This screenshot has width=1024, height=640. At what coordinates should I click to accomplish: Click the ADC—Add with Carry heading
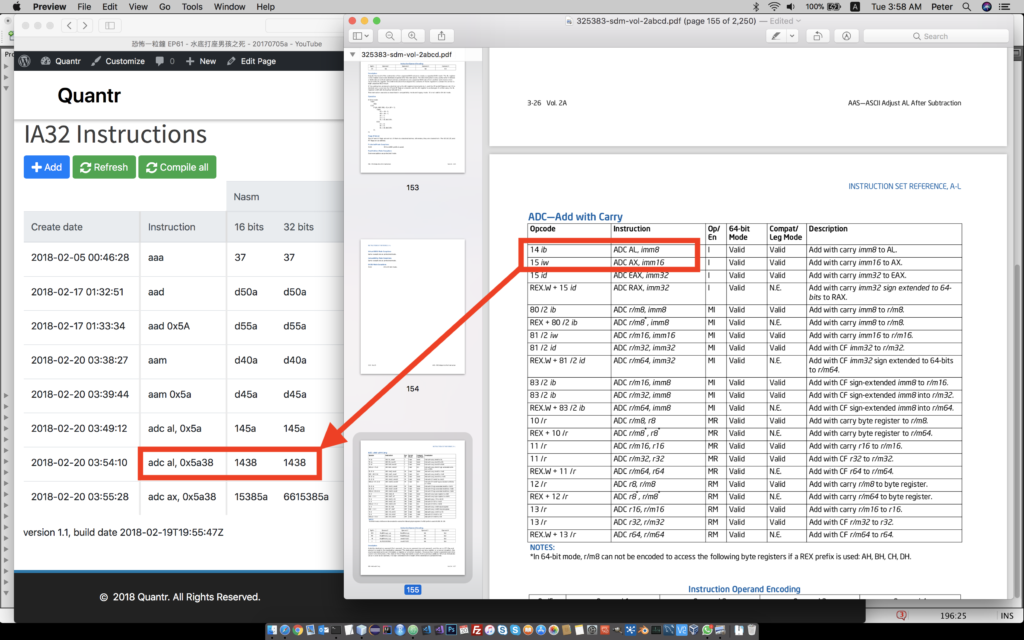click(575, 216)
